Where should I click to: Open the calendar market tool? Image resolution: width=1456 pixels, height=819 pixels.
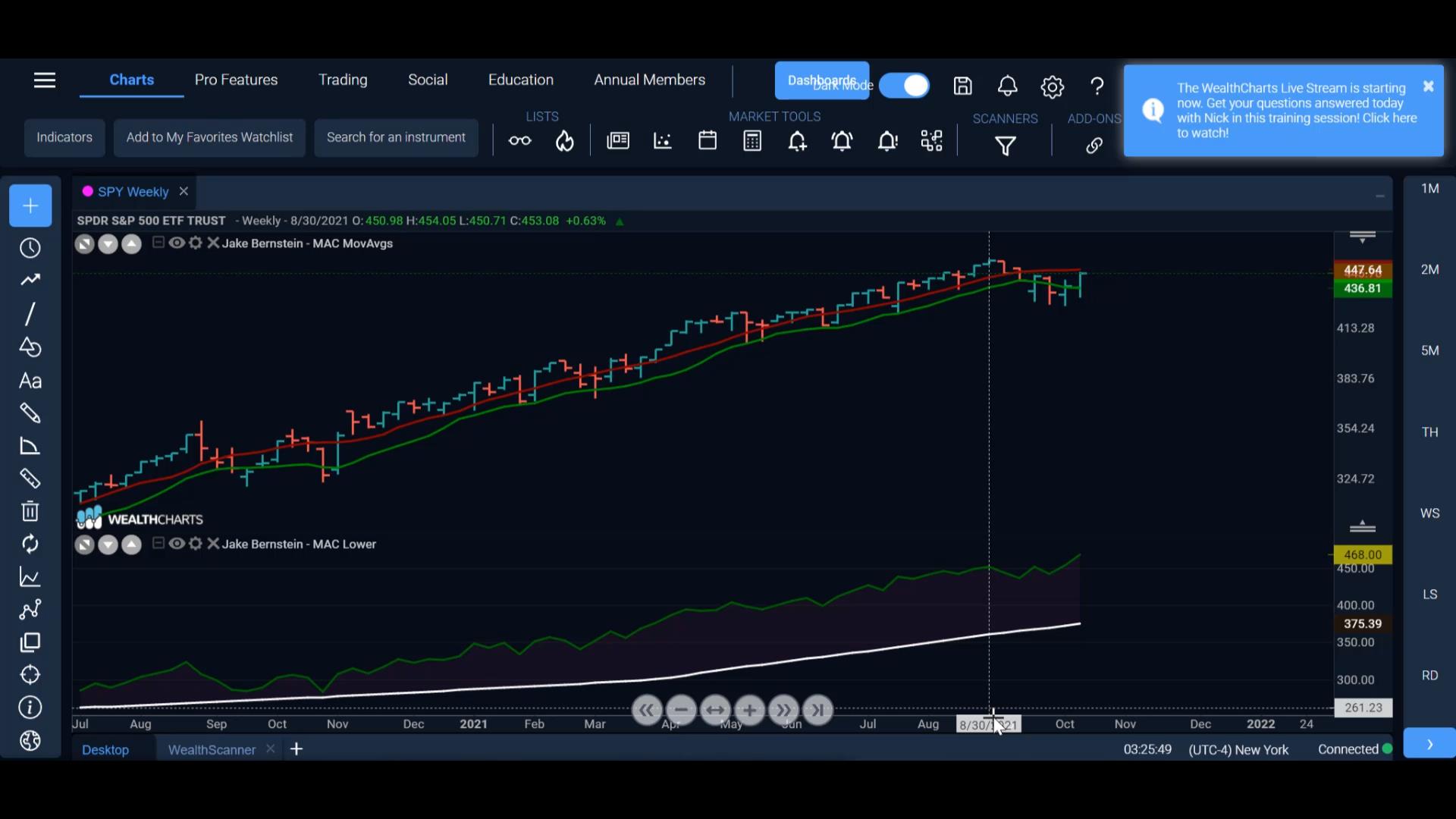pyautogui.click(x=708, y=141)
